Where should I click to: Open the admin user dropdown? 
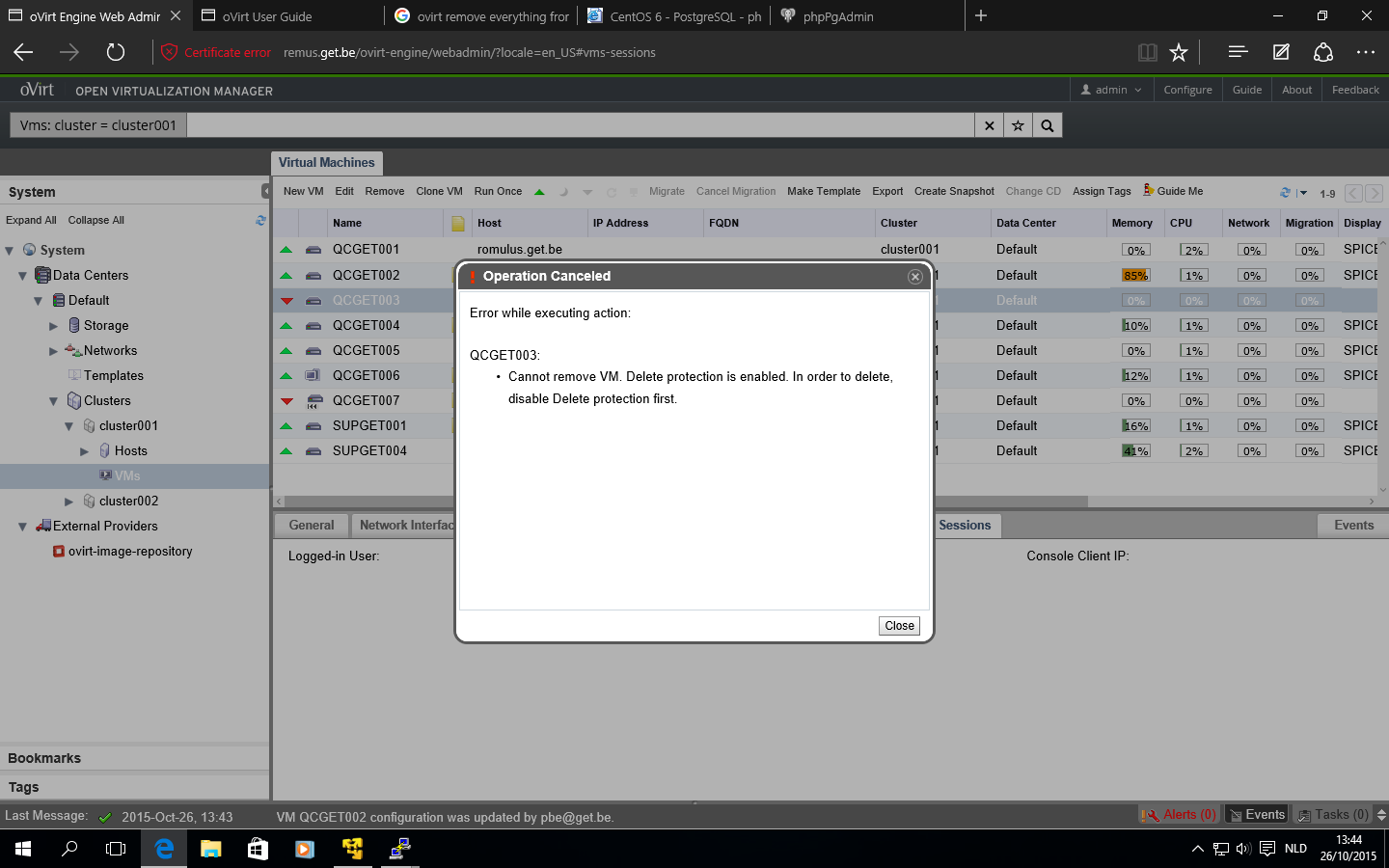click(1110, 90)
